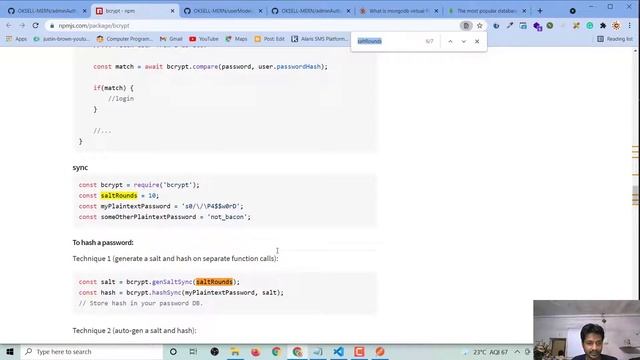Bookmark this page with star icon

click(x=480, y=26)
